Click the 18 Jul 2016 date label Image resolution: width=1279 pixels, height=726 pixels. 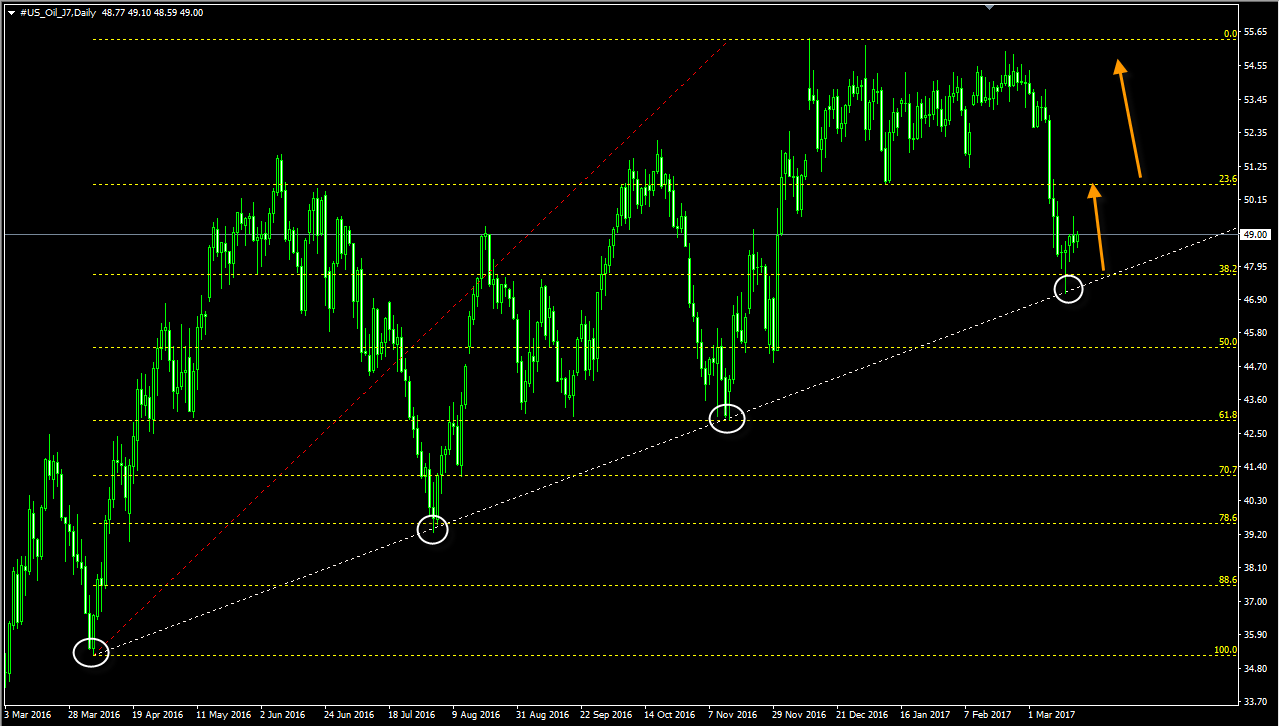[x=413, y=715]
